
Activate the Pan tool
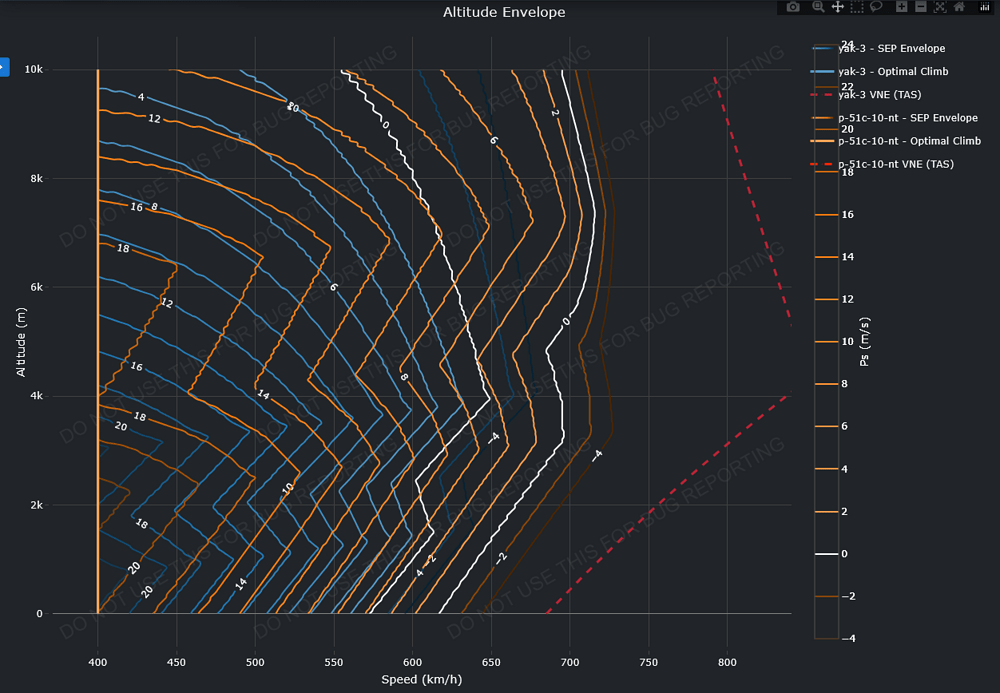pos(837,7)
